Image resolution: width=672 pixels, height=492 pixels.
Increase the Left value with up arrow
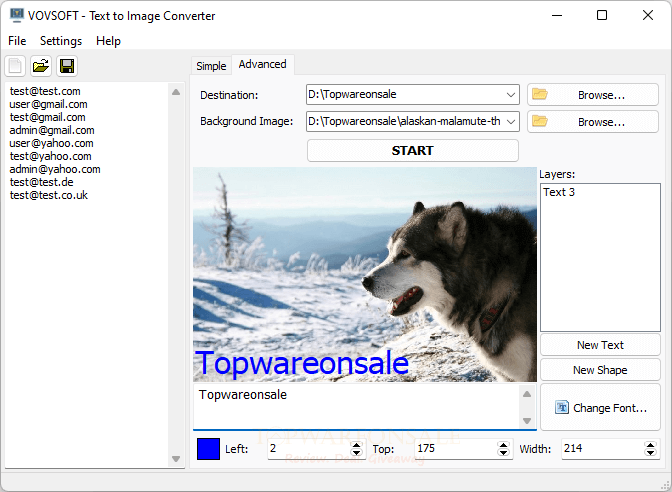pos(356,445)
